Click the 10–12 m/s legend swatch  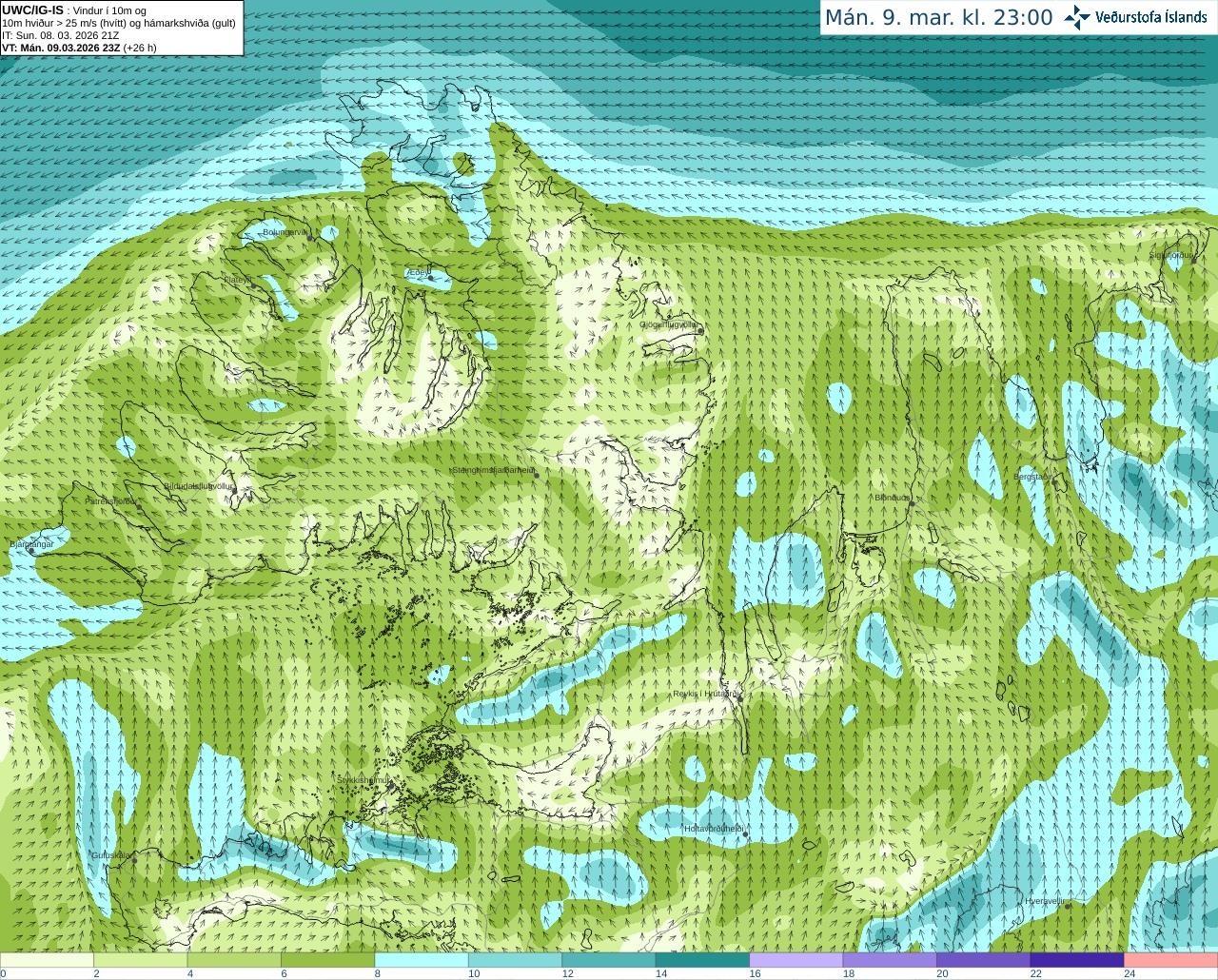(x=515, y=960)
